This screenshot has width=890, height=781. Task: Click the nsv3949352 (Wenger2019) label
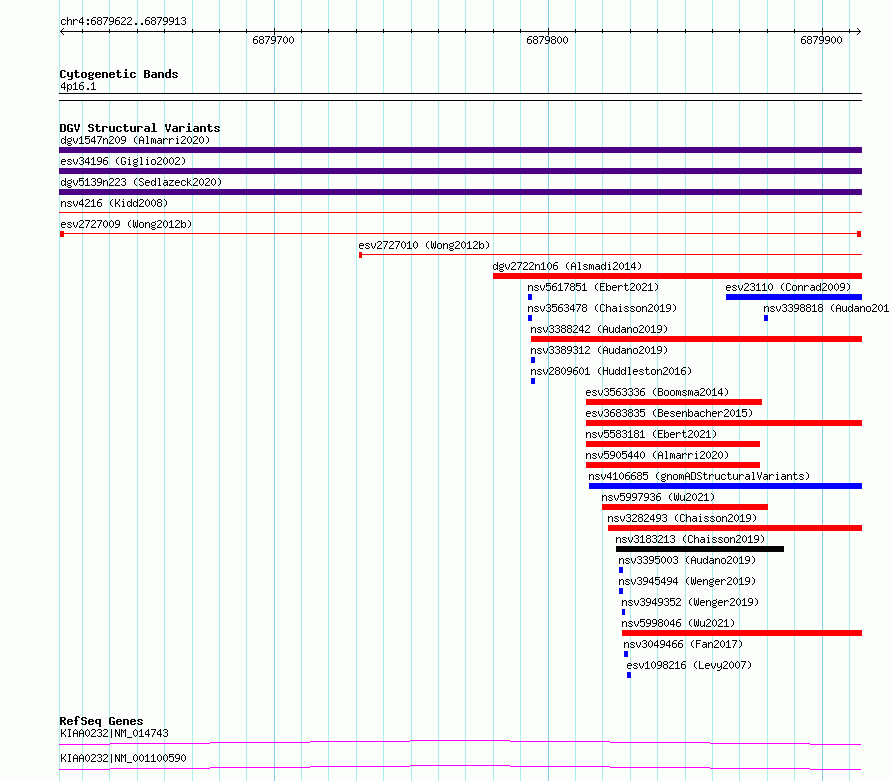click(690, 602)
